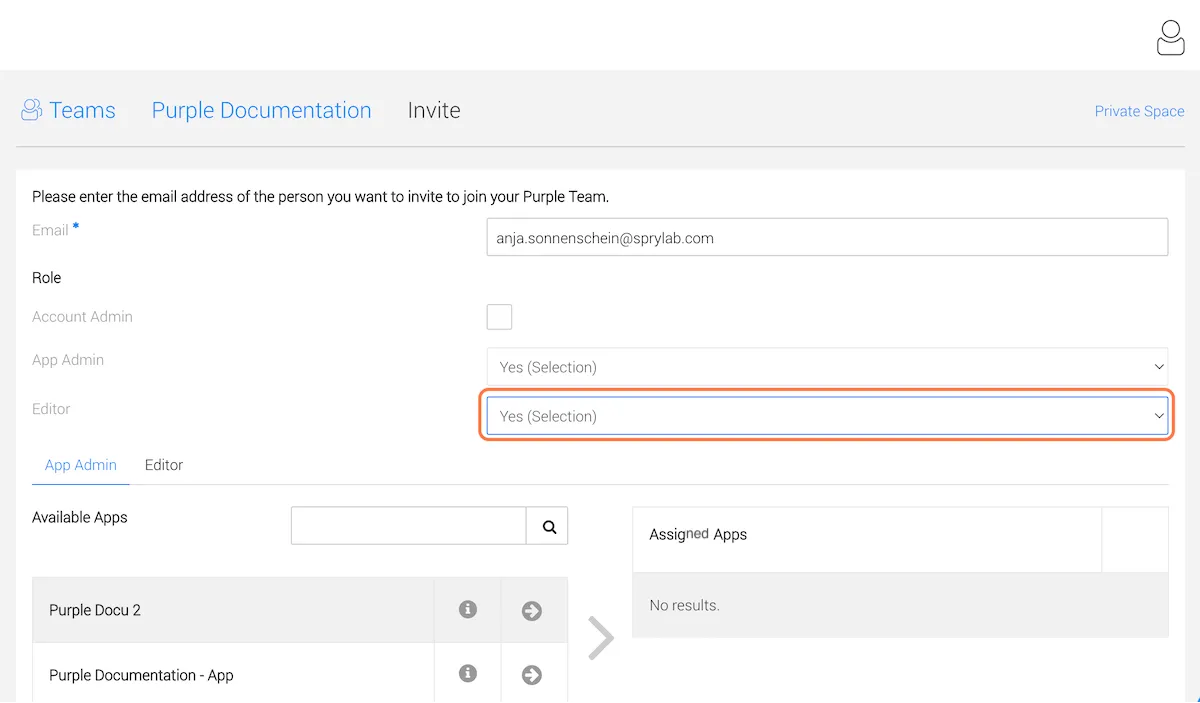Select the 'Purple Documentation - App' app name
The width and height of the screenshot is (1200, 703).
pyautogui.click(x=141, y=675)
